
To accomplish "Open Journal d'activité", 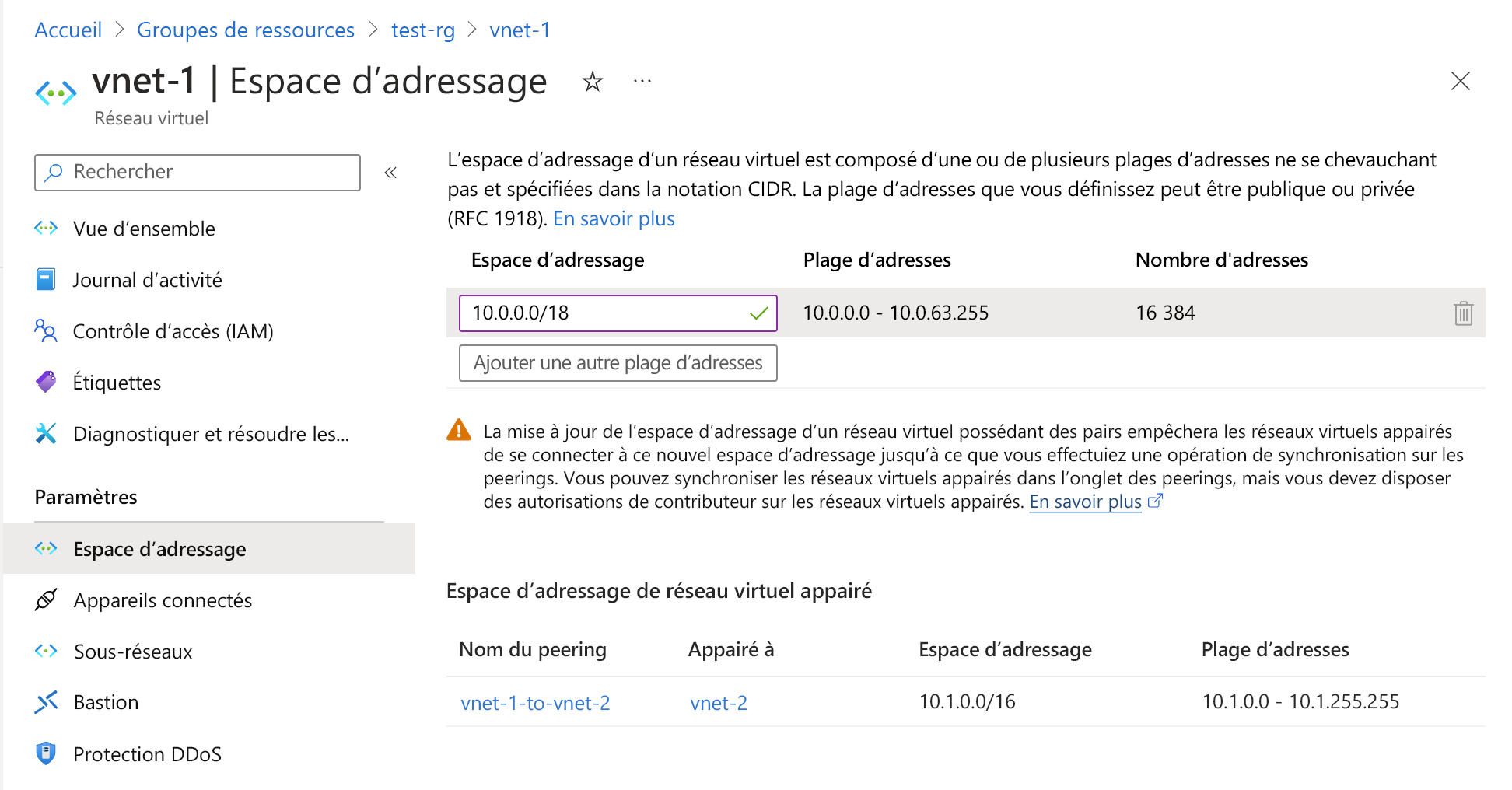I will (148, 279).
